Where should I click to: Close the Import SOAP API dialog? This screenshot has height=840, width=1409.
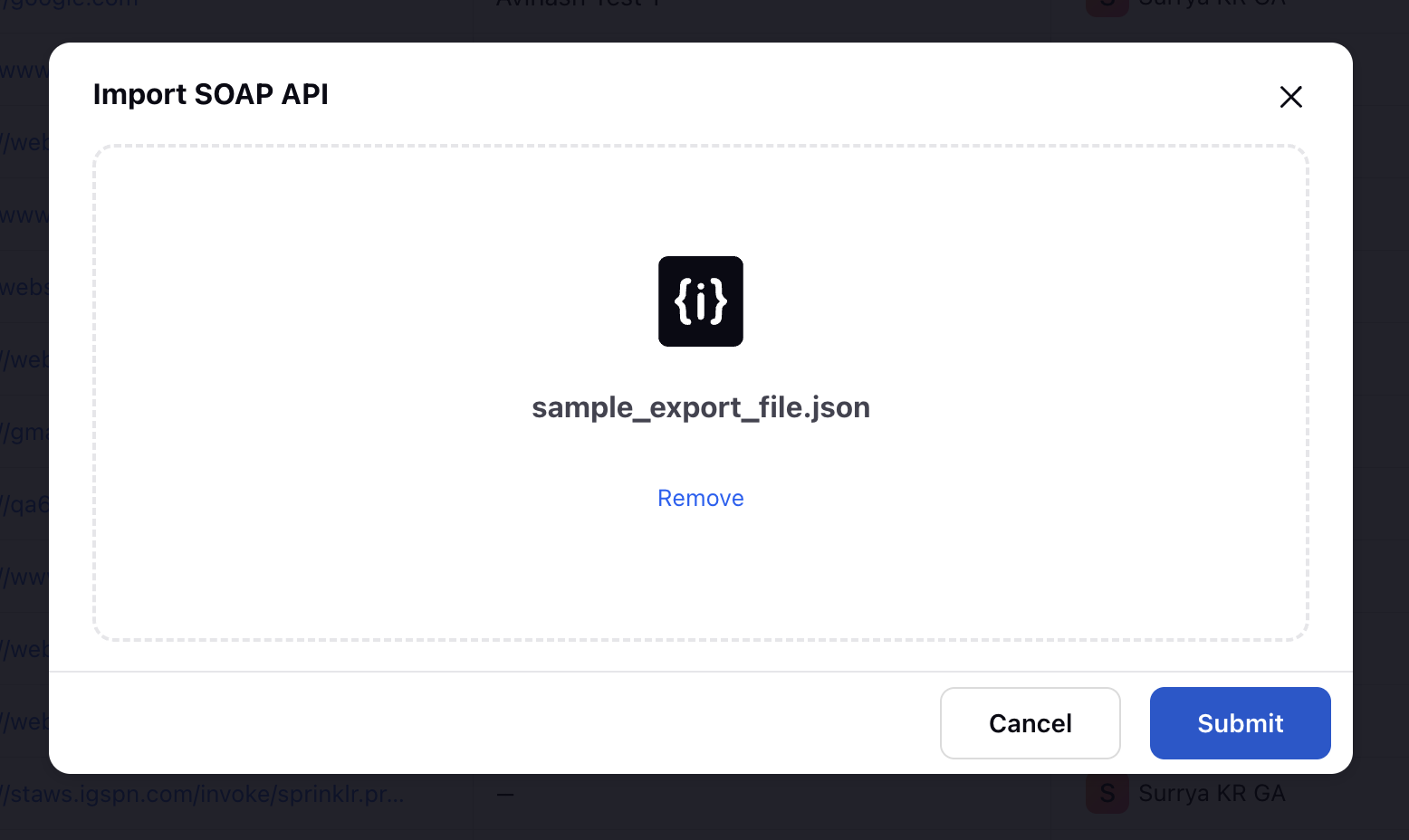(x=1290, y=97)
